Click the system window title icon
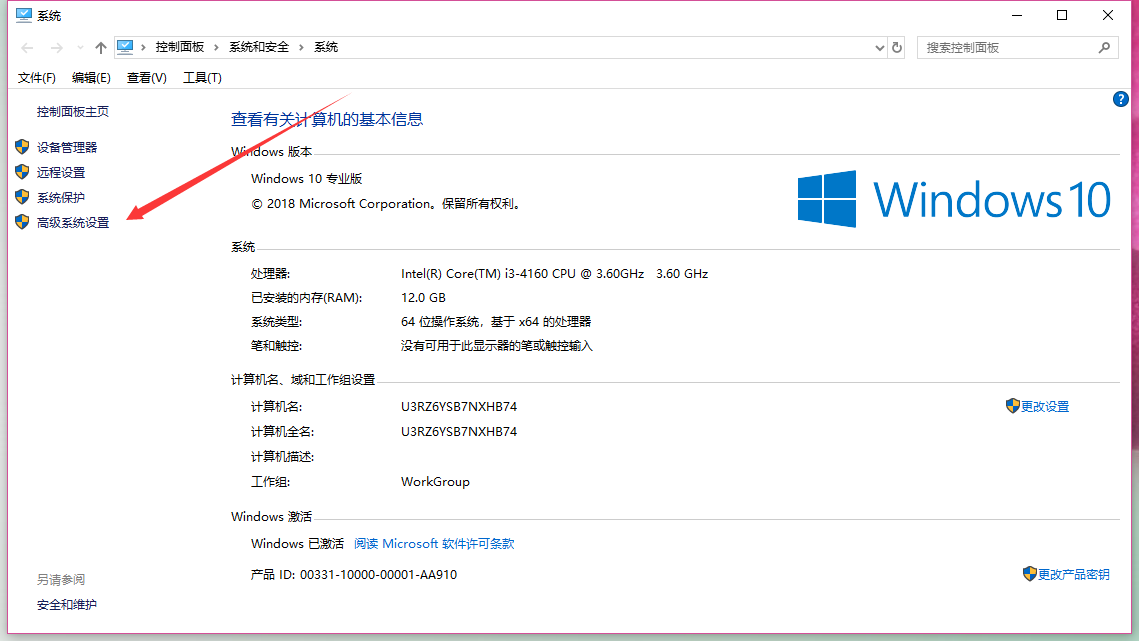1139x641 pixels. [x=23, y=15]
